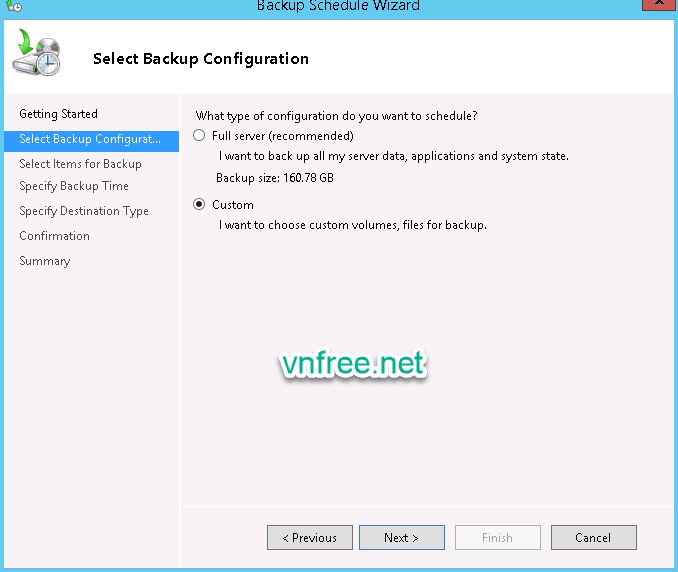Open Select Backup Configuration step
678x572 pixels.
pyautogui.click(x=90, y=139)
